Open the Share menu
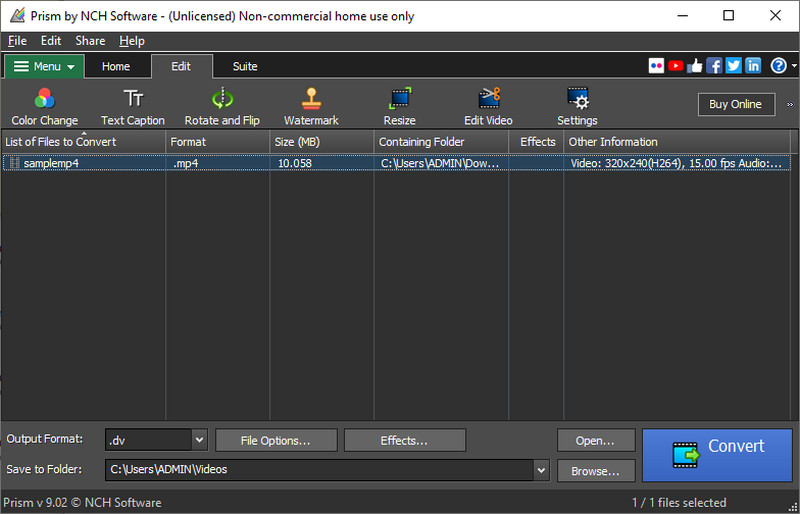Image resolution: width=800 pixels, height=514 pixels. [90, 41]
